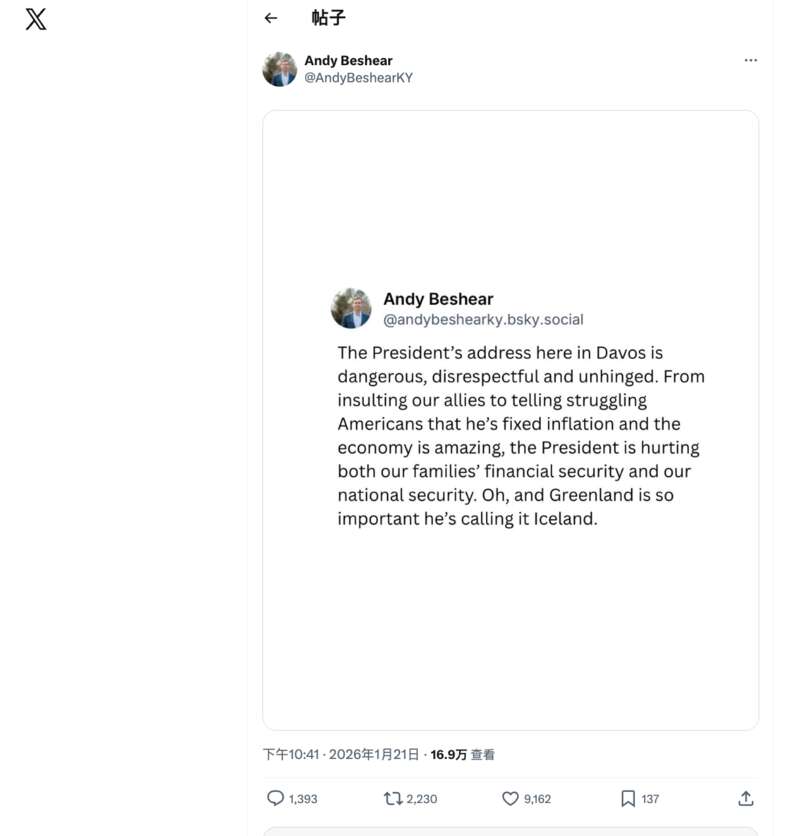Click the Andy Beshear display name
The height and width of the screenshot is (836, 800).
click(348, 61)
